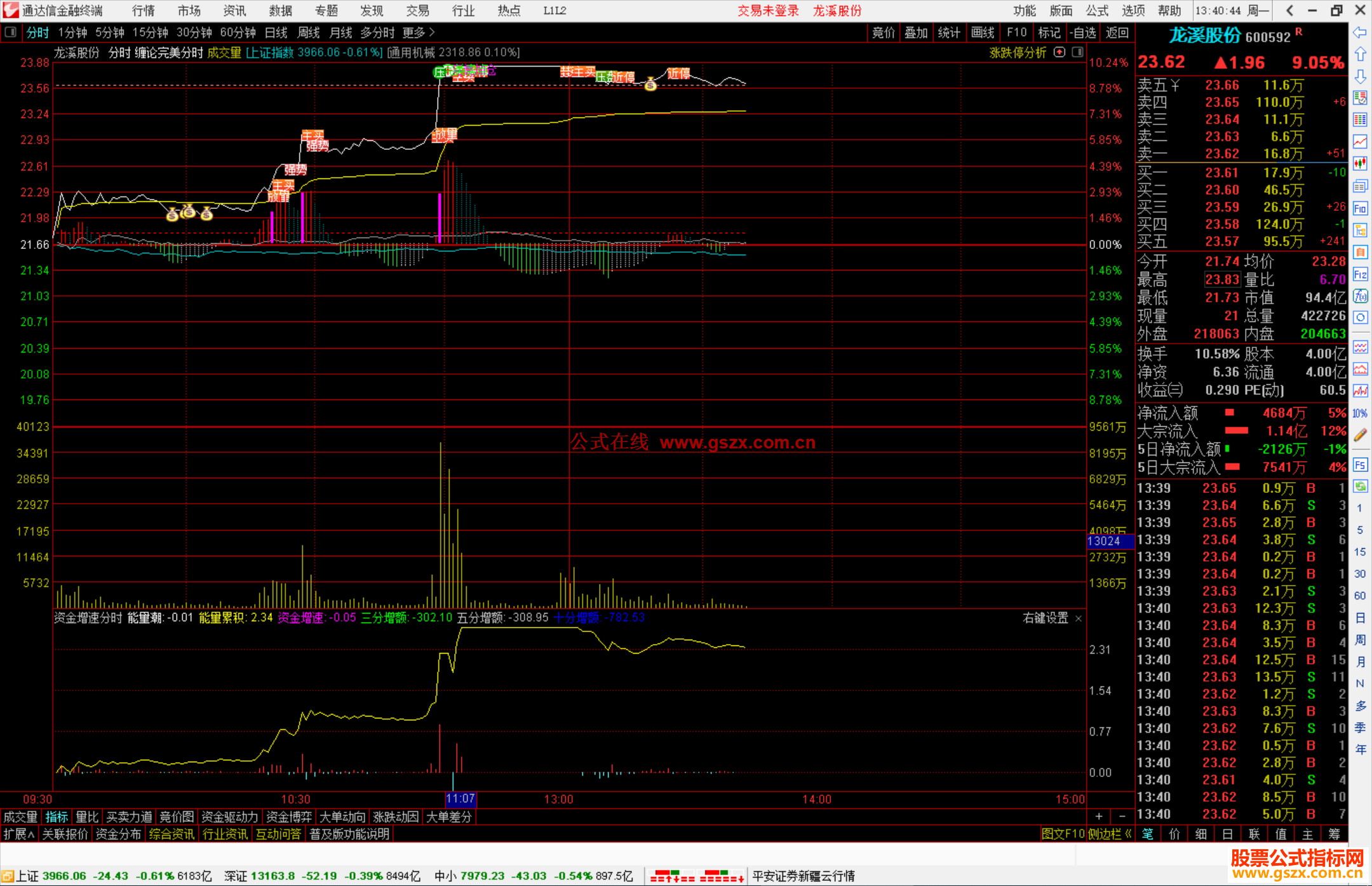Toggle the panel layout icon beside 涨跌停分析
The width and height of the screenshot is (1372, 886).
[x=1077, y=53]
